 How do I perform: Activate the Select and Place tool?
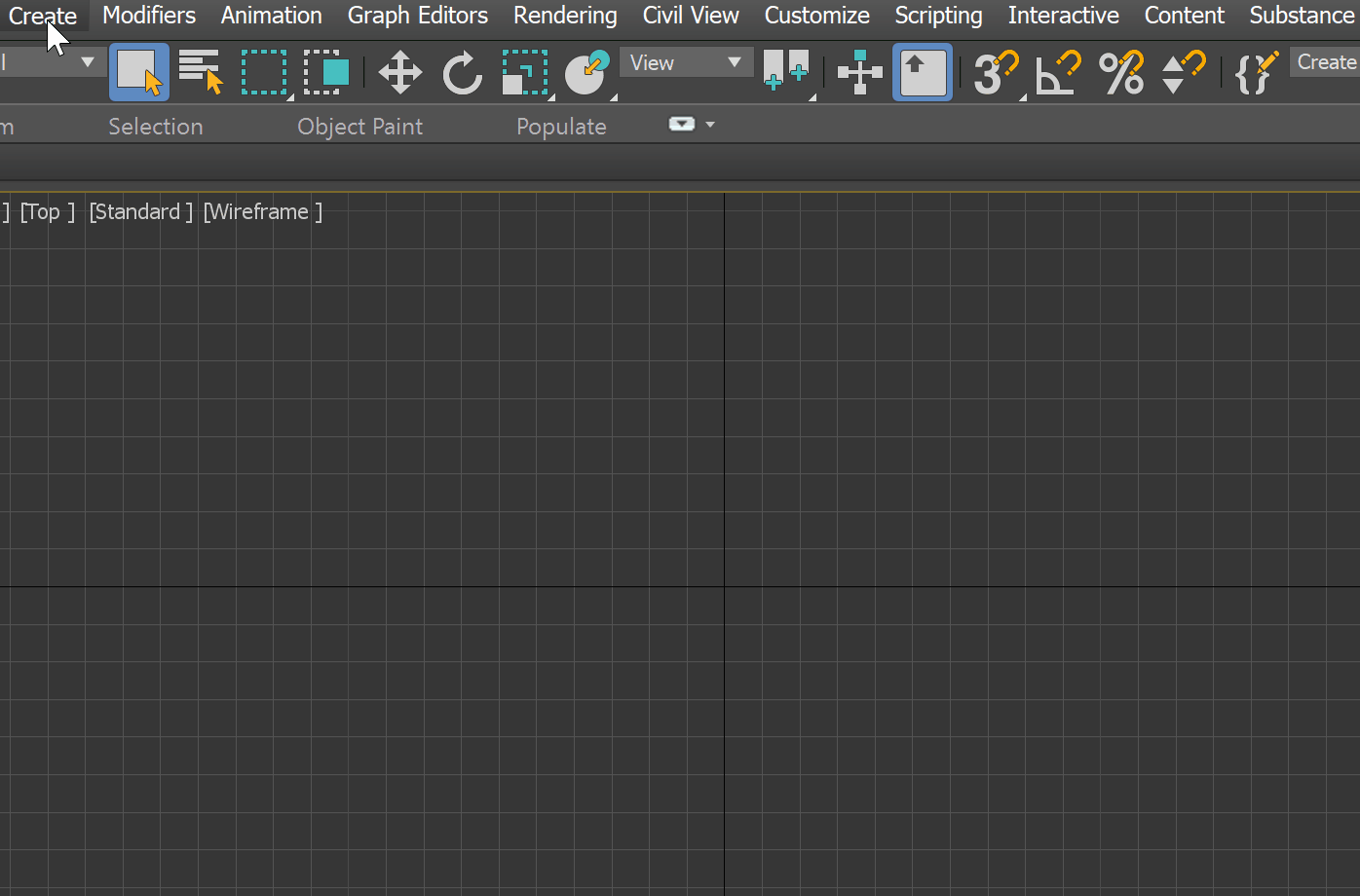point(586,71)
